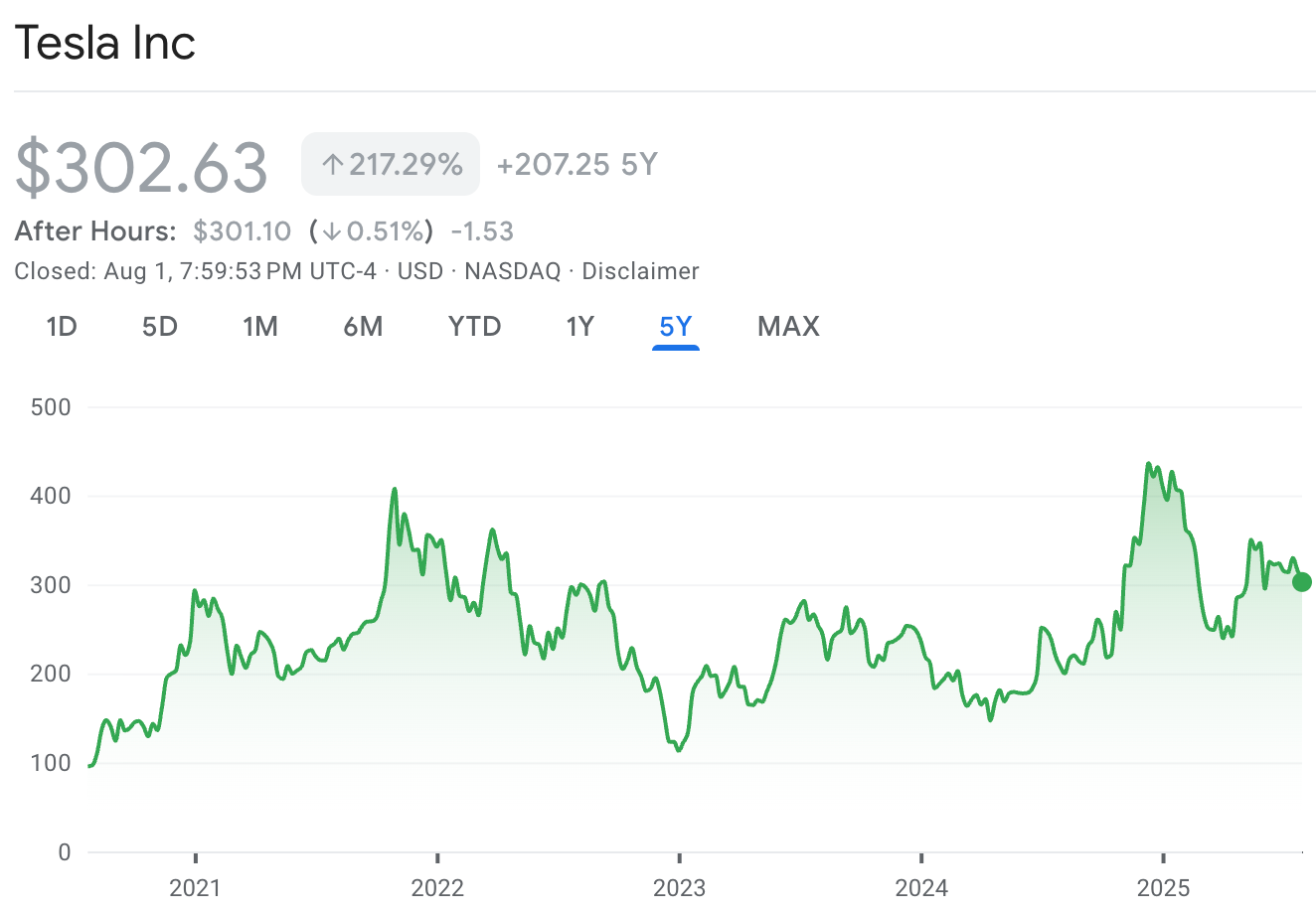
Task: Switch to the 1M range tab
Action: tap(260, 327)
